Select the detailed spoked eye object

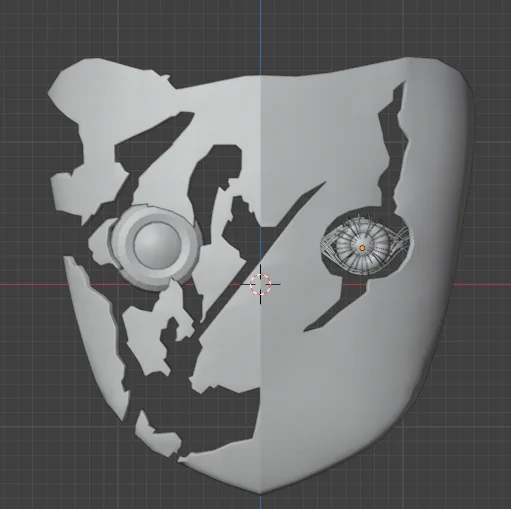pyautogui.click(x=365, y=245)
